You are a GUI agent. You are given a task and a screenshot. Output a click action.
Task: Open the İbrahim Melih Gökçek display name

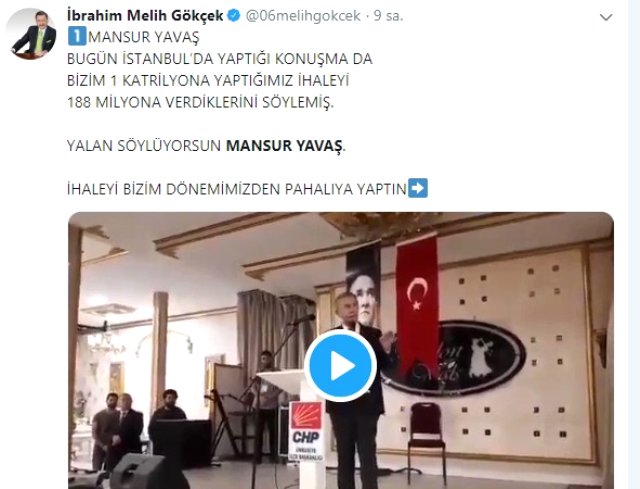click(145, 16)
